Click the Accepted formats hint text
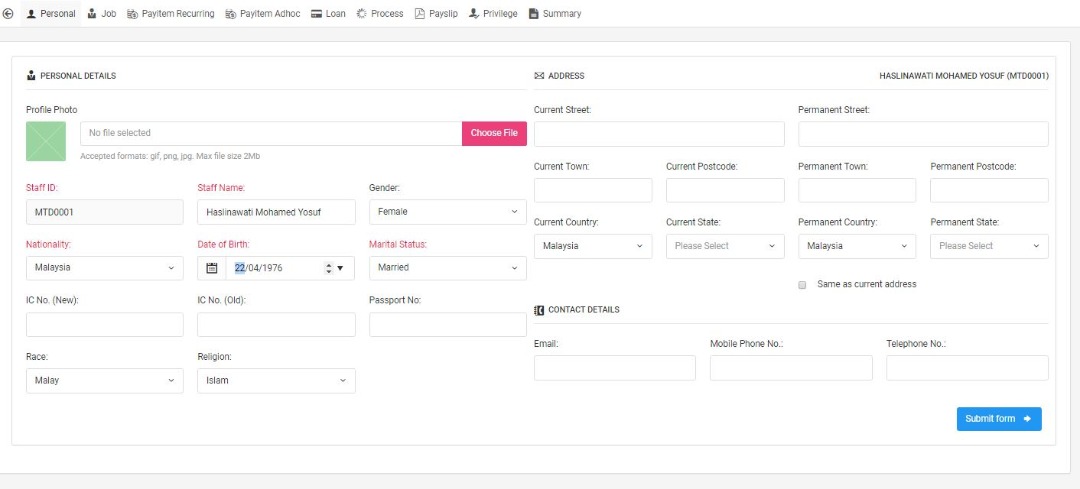The image size is (1080, 489). point(170,156)
